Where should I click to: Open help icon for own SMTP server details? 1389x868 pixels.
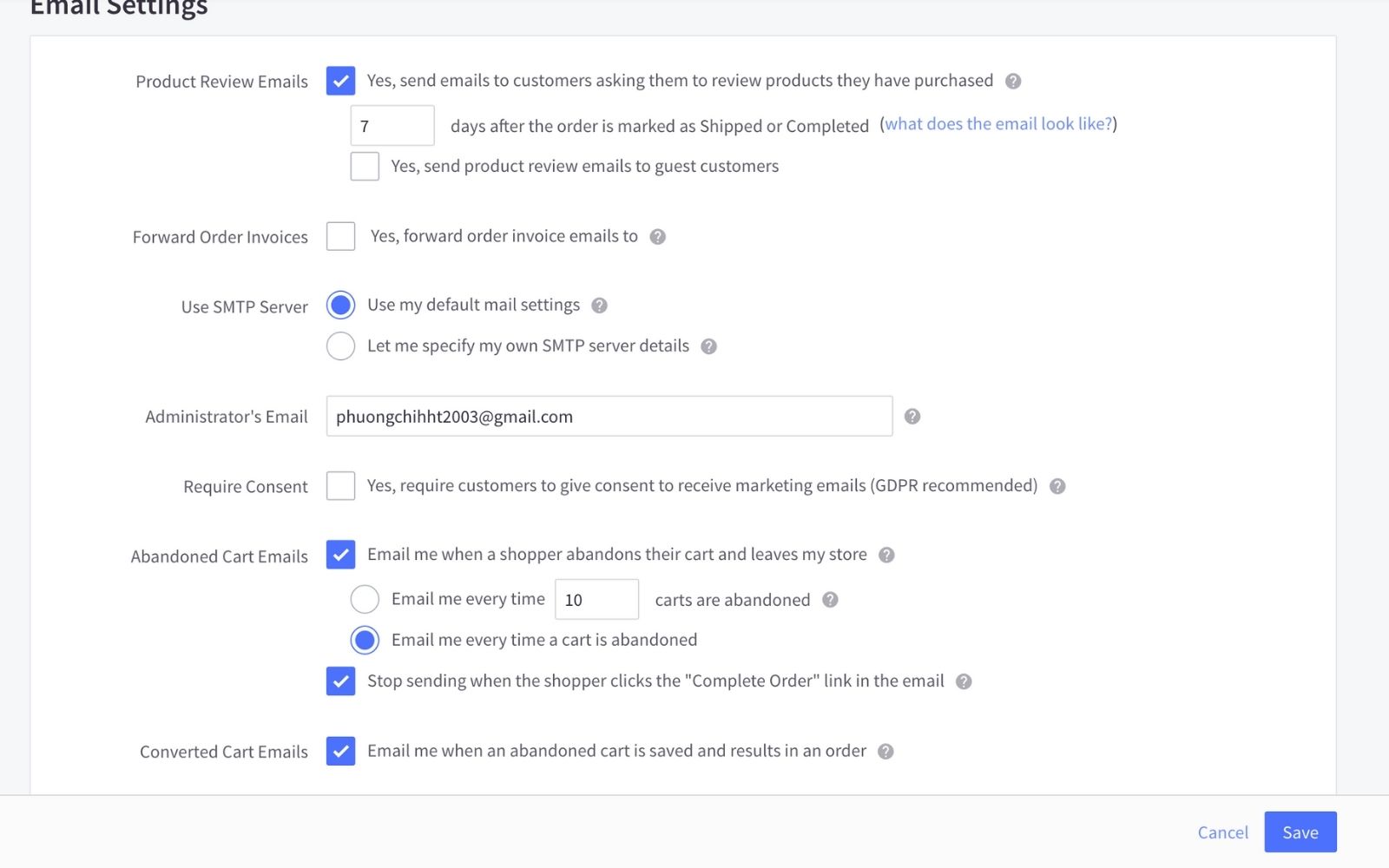[x=708, y=346]
